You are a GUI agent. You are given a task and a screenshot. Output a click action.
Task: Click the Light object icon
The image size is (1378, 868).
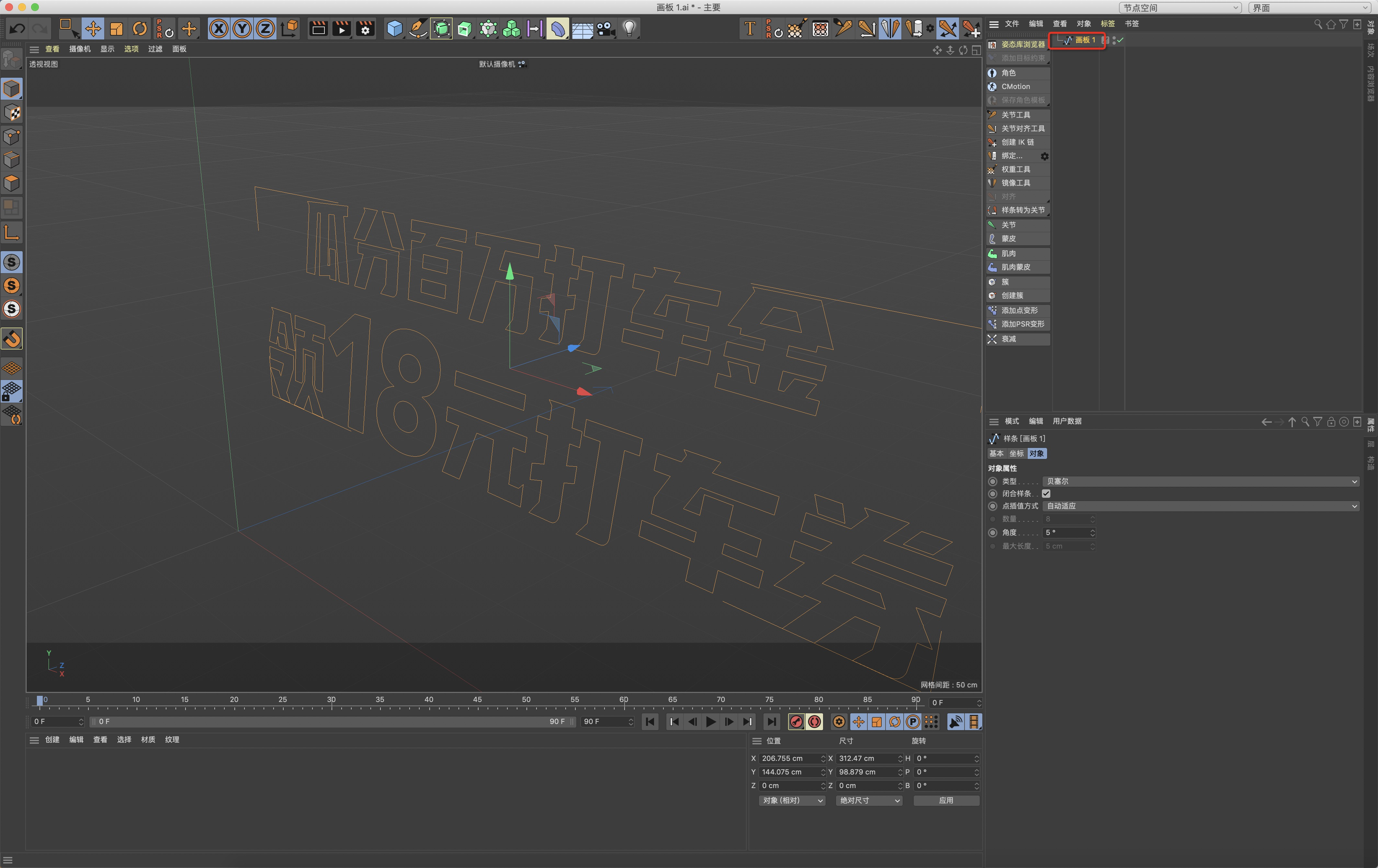tap(629, 28)
